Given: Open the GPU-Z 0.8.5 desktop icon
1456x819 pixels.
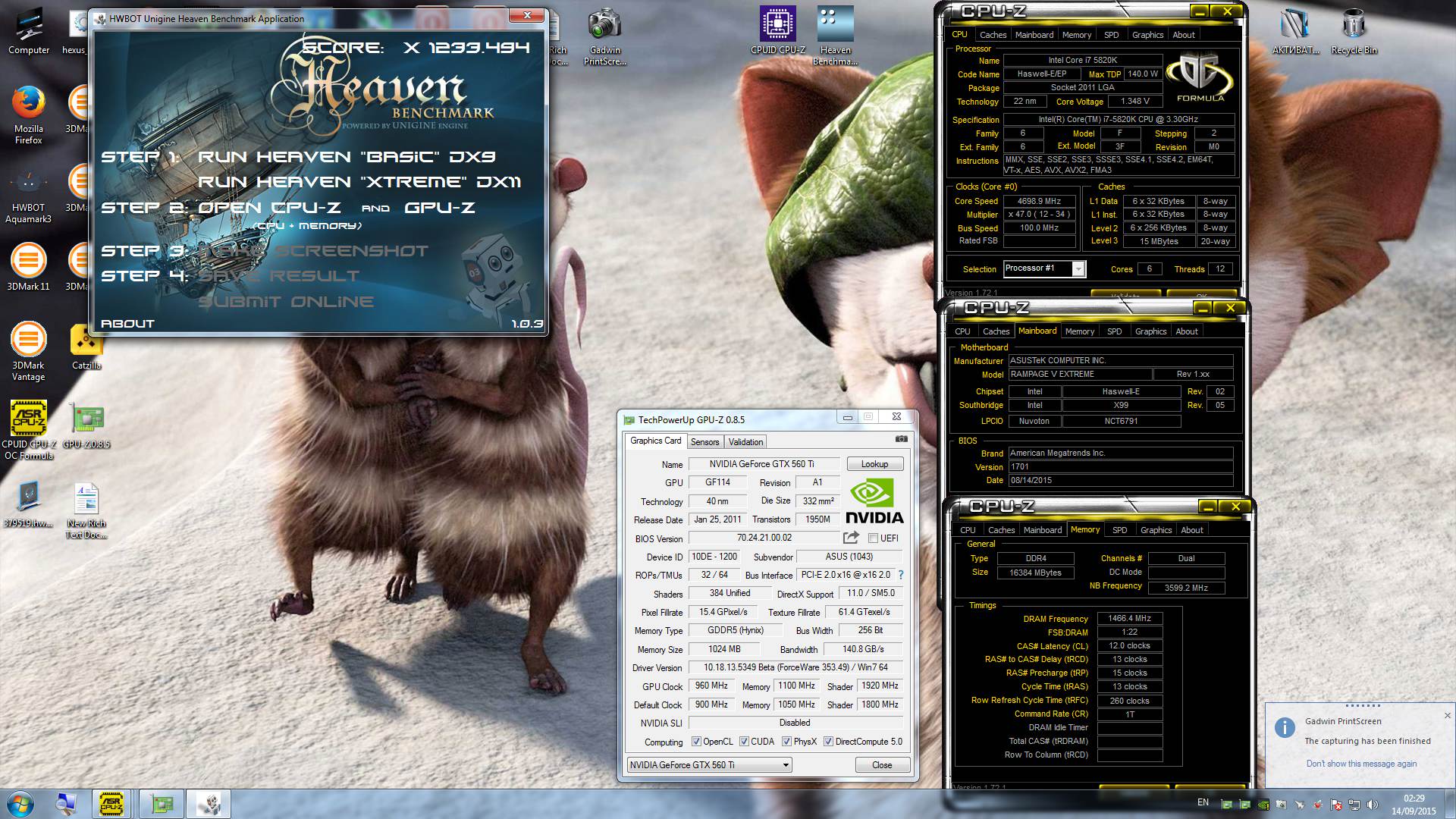Looking at the screenshot, I should point(86,425).
